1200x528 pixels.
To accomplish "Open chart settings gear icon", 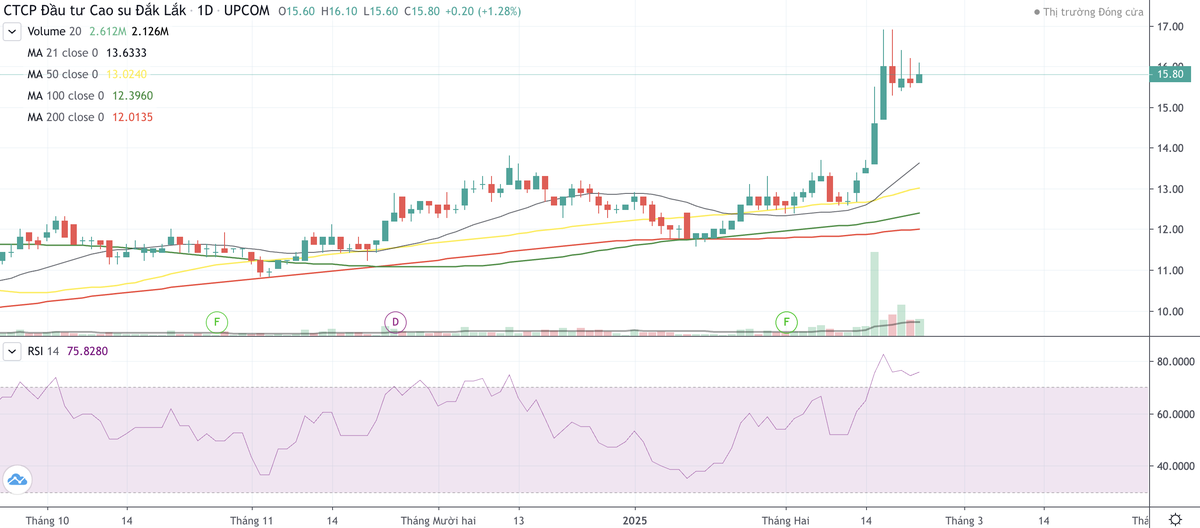I will click(x=1173, y=519).
